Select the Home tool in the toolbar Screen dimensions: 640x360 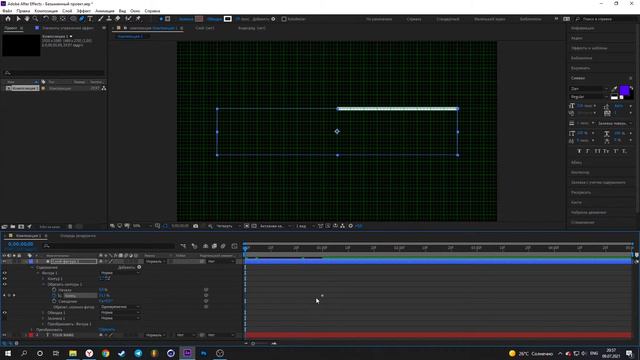tap(8, 19)
